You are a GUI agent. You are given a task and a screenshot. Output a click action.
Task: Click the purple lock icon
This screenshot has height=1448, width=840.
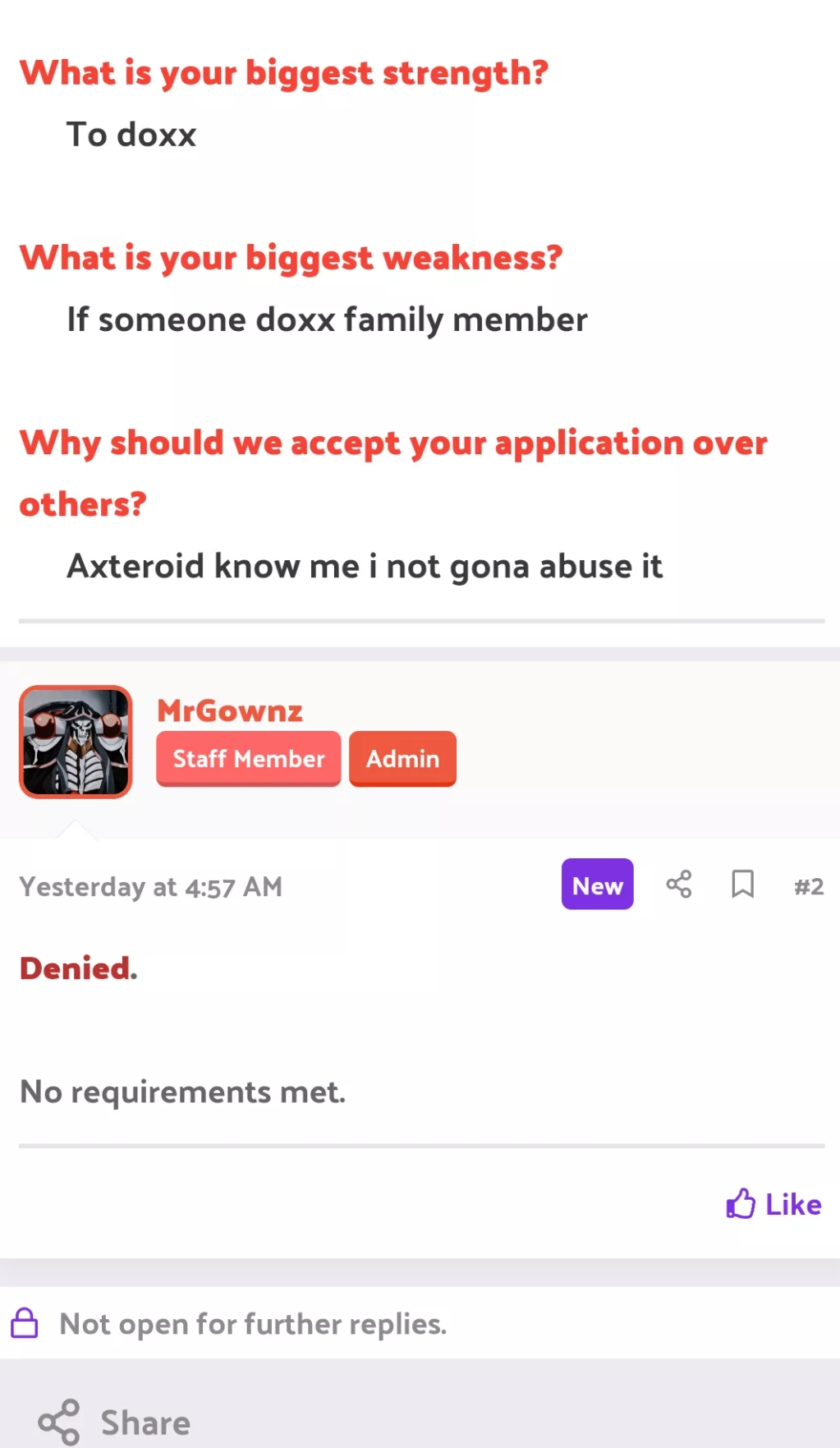(x=25, y=1323)
